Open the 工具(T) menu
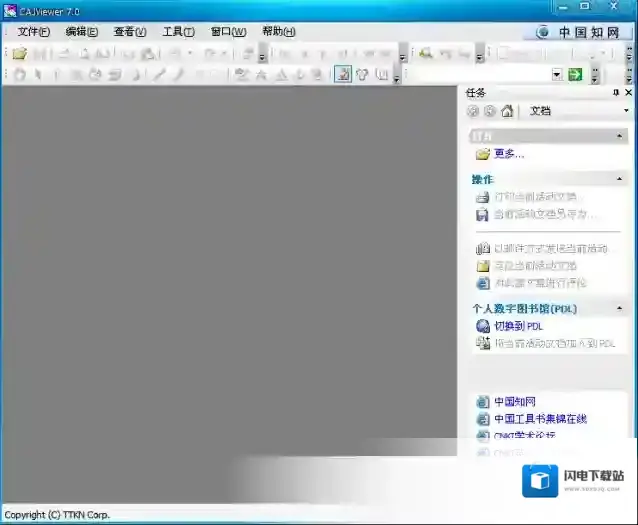The width and height of the screenshot is (638, 525). point(178,31)
